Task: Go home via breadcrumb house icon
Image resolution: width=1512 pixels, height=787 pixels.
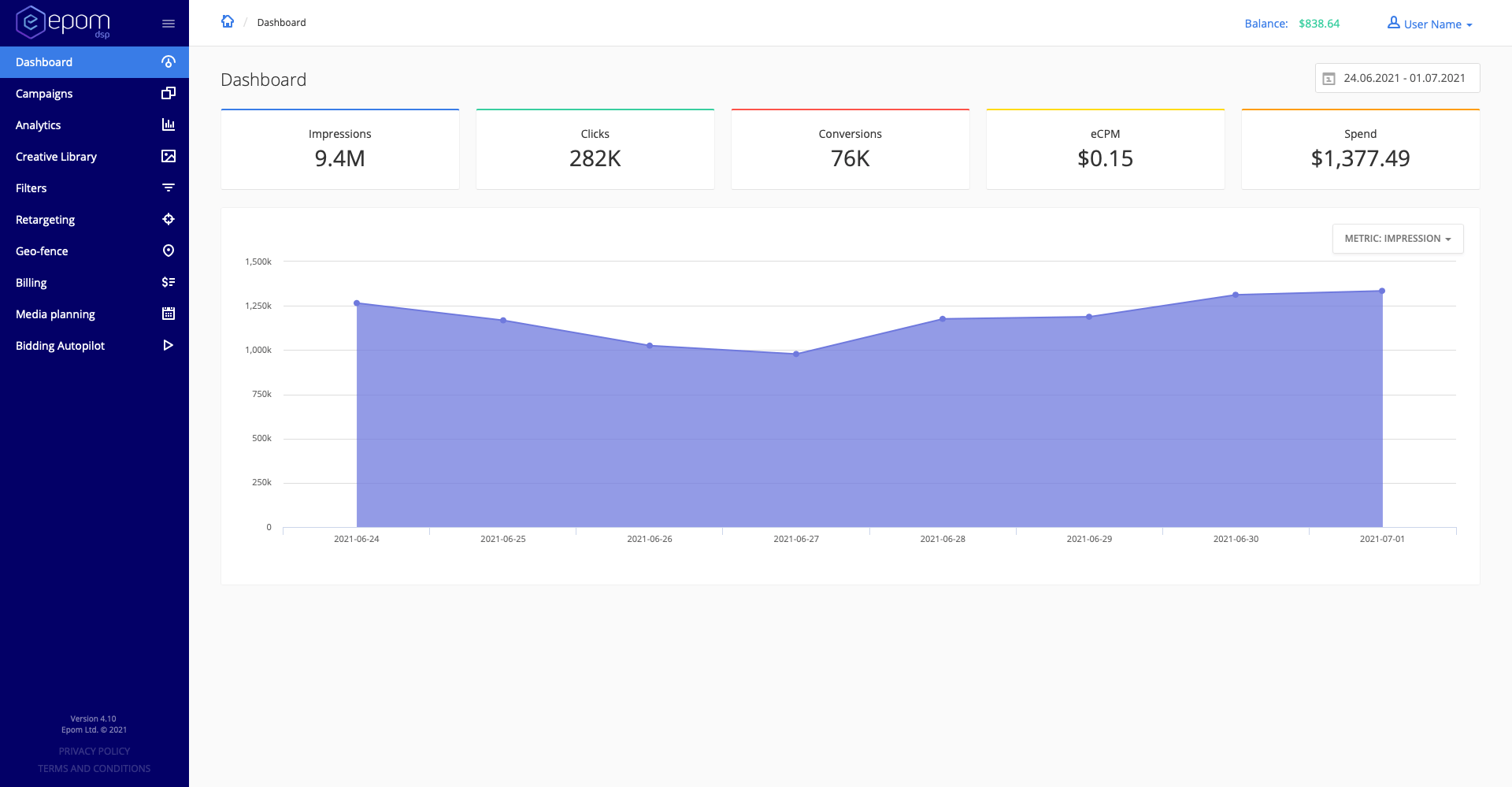Action: click(x=228, y=21)
